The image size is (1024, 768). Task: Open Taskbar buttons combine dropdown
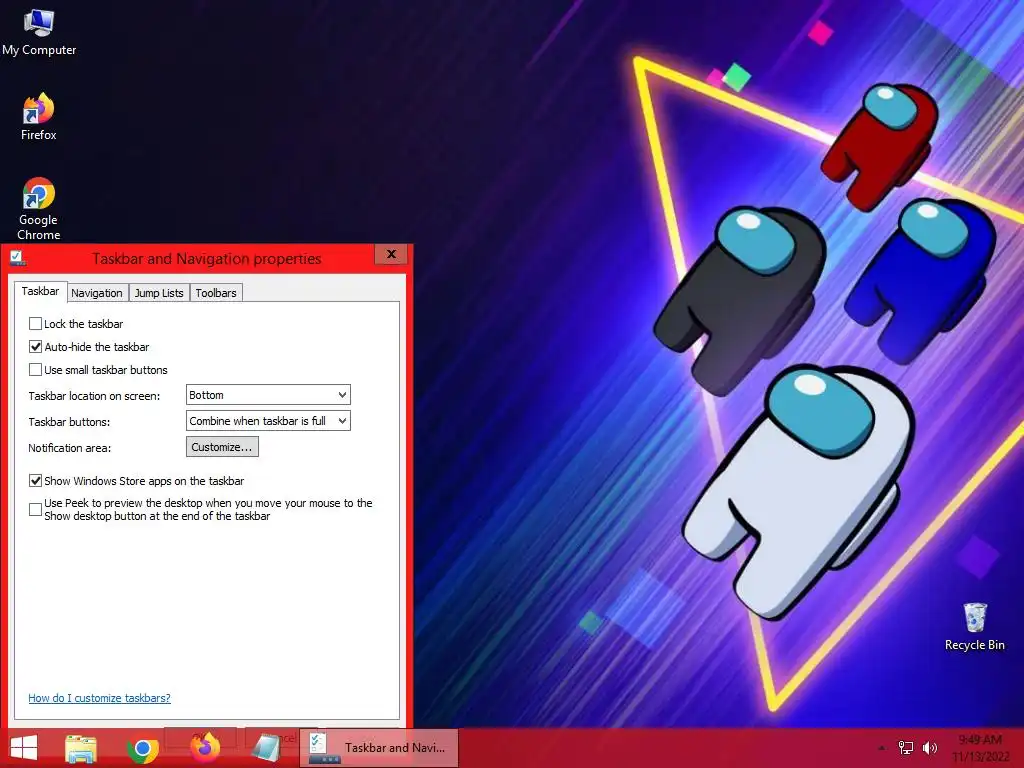point(268,421)
